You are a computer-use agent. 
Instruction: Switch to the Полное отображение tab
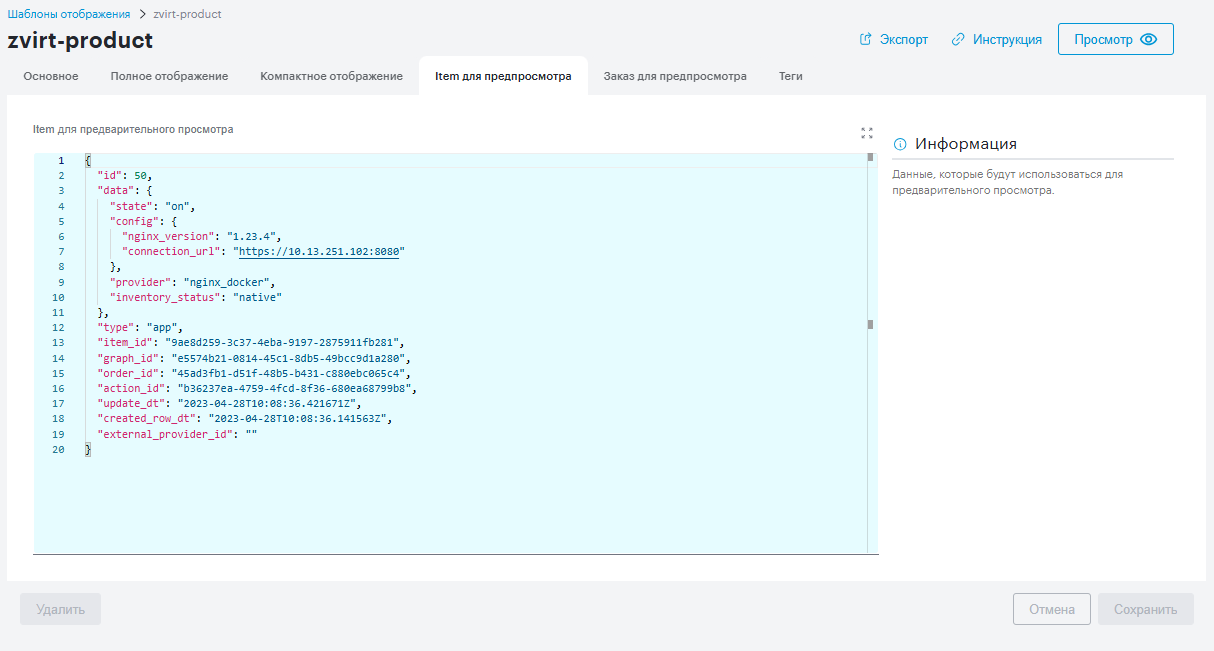[169, 76]
